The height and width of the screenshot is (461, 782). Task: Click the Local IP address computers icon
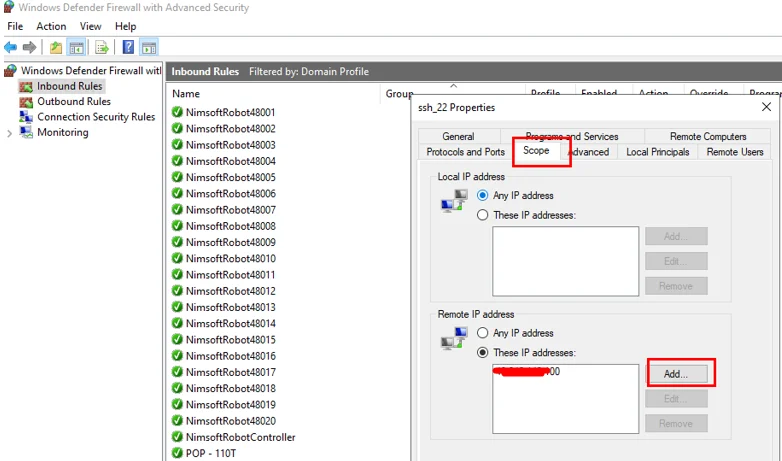pos(454,201)
